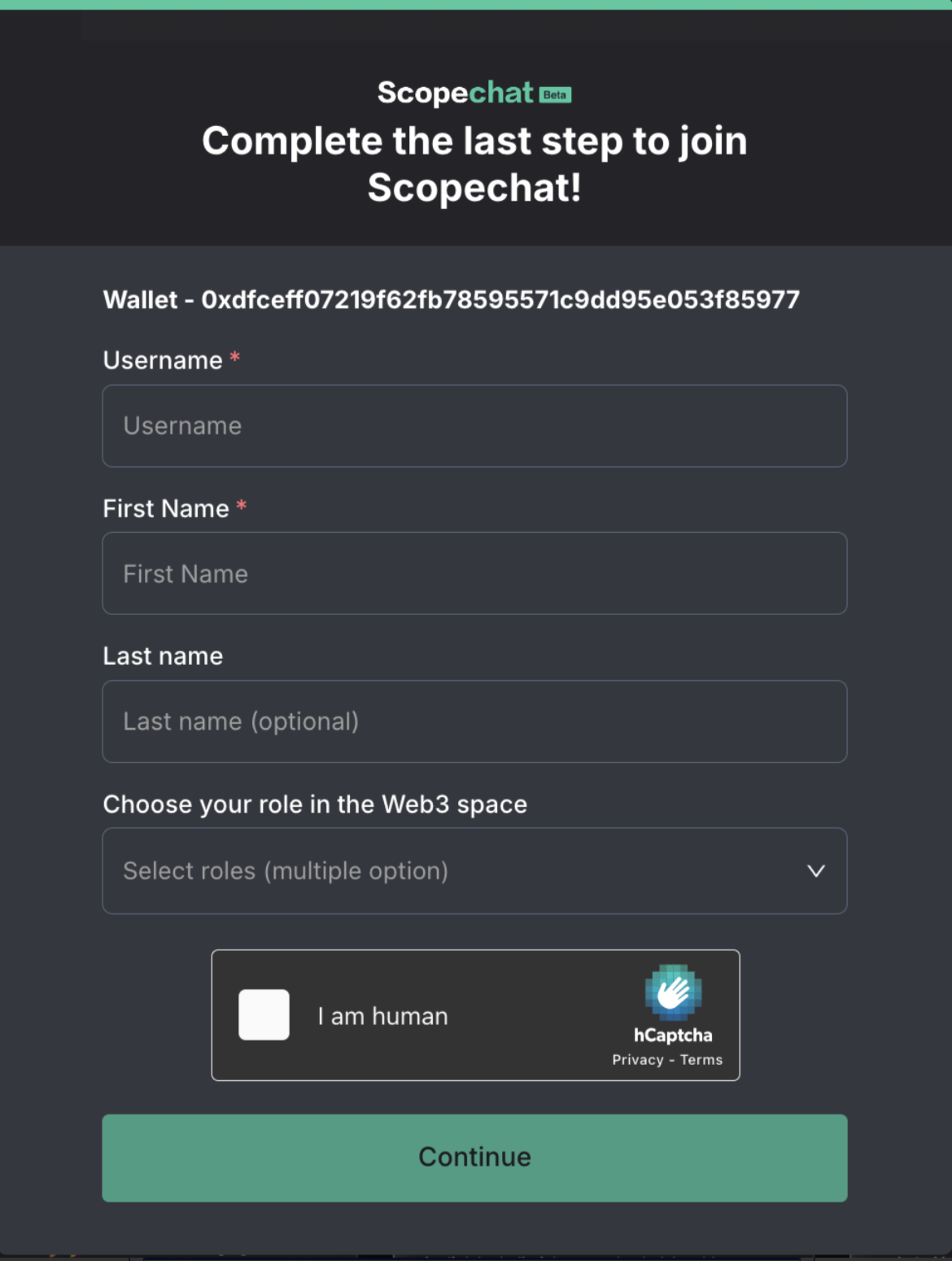Click the hCaptcha wordmark text
This screenshot has width=952, height=1261.
(x=673, y=1036)
